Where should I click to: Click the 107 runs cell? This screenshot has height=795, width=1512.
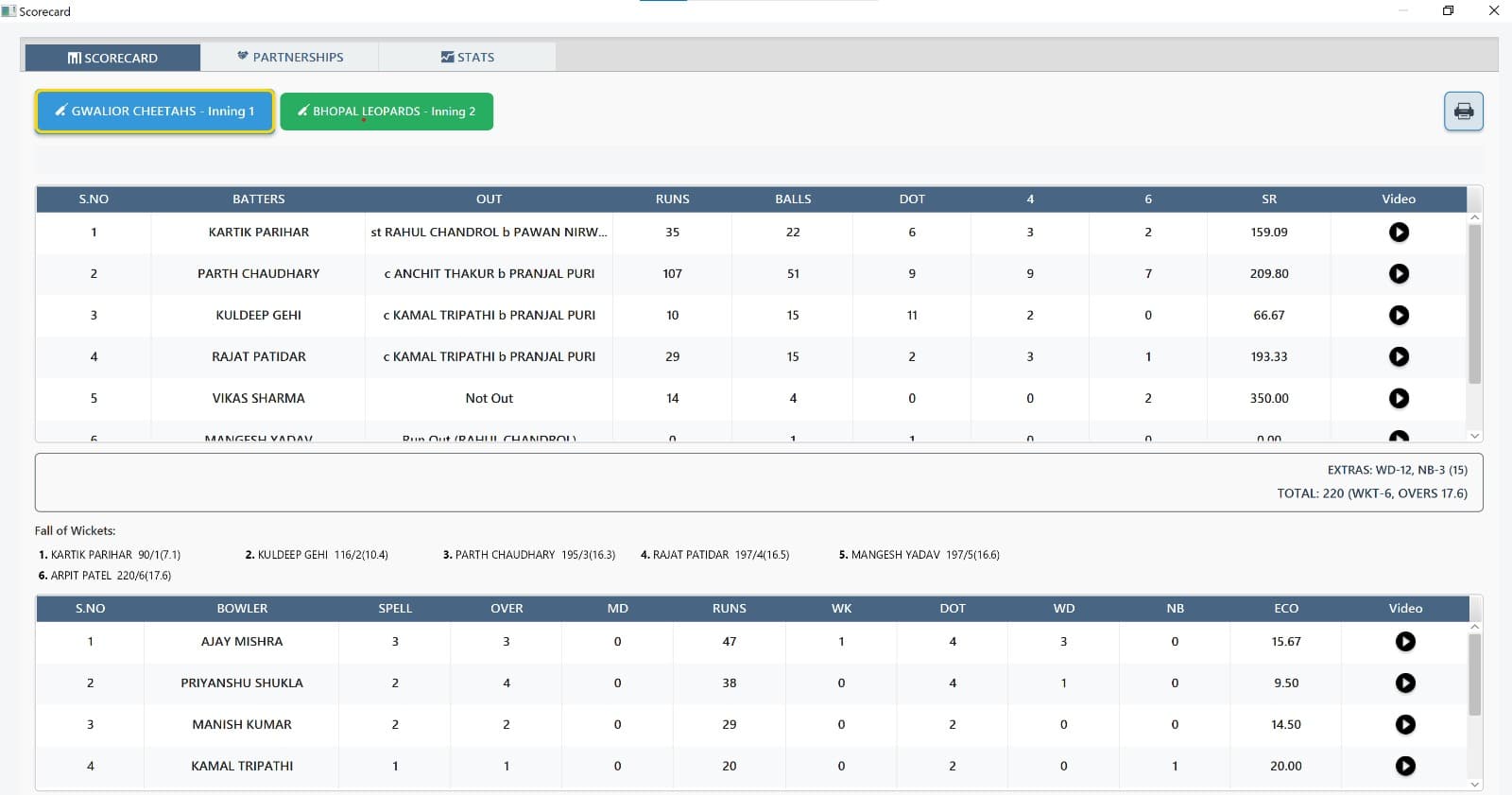(672, 273)
